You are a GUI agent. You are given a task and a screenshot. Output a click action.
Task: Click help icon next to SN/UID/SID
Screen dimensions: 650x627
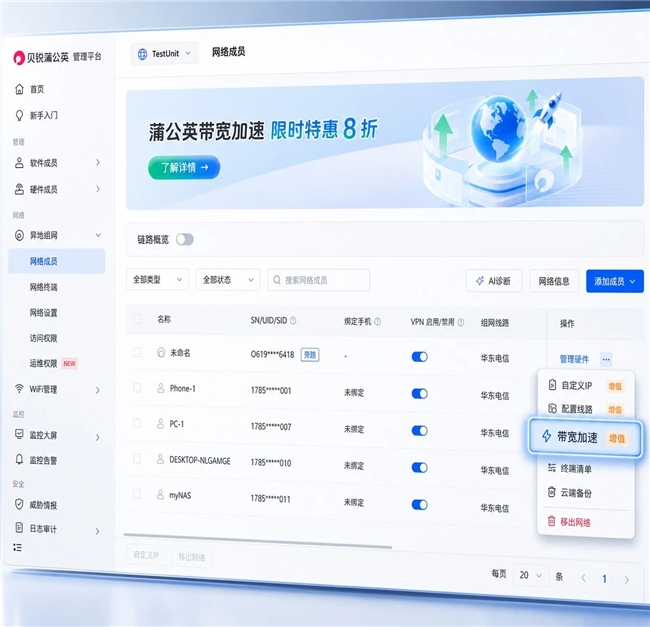293,320
